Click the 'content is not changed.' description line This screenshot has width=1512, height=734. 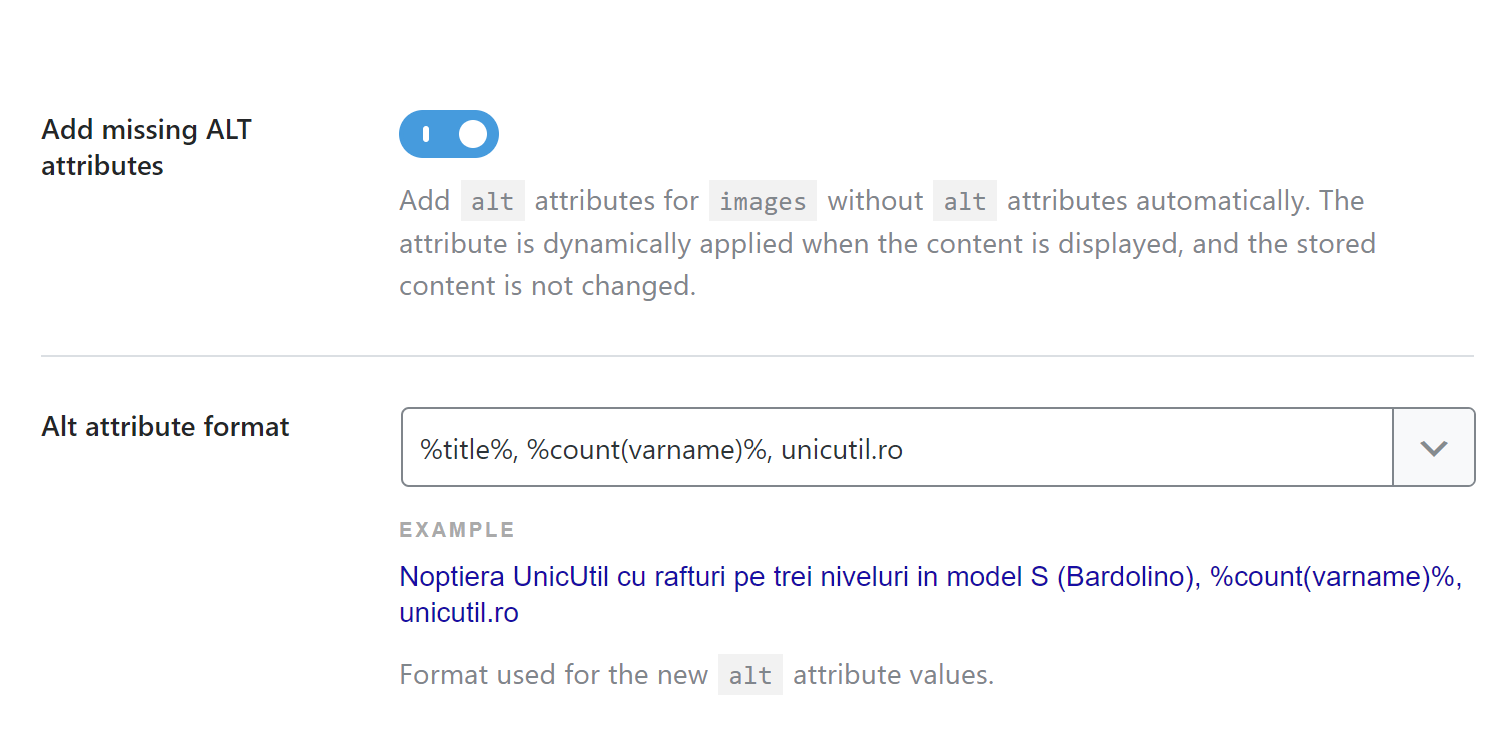coord(547,286)
